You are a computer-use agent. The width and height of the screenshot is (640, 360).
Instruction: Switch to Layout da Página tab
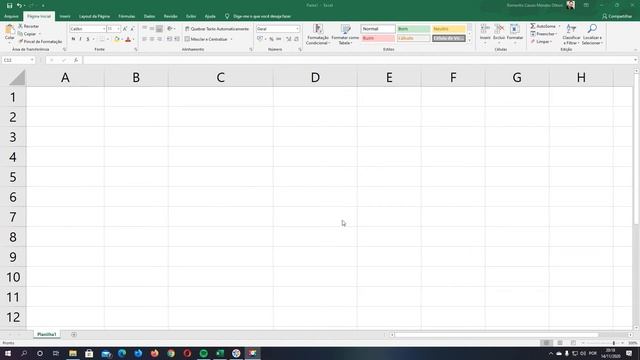pyautogui.click(x=94, y=16)
